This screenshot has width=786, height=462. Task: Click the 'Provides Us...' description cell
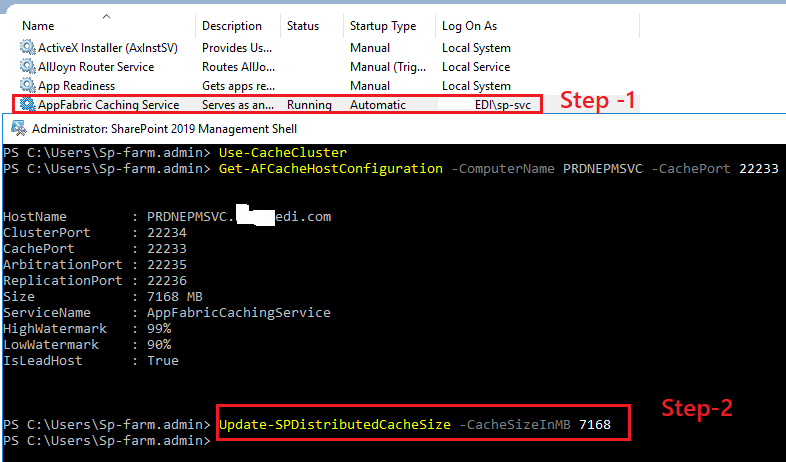pos(237,48)
